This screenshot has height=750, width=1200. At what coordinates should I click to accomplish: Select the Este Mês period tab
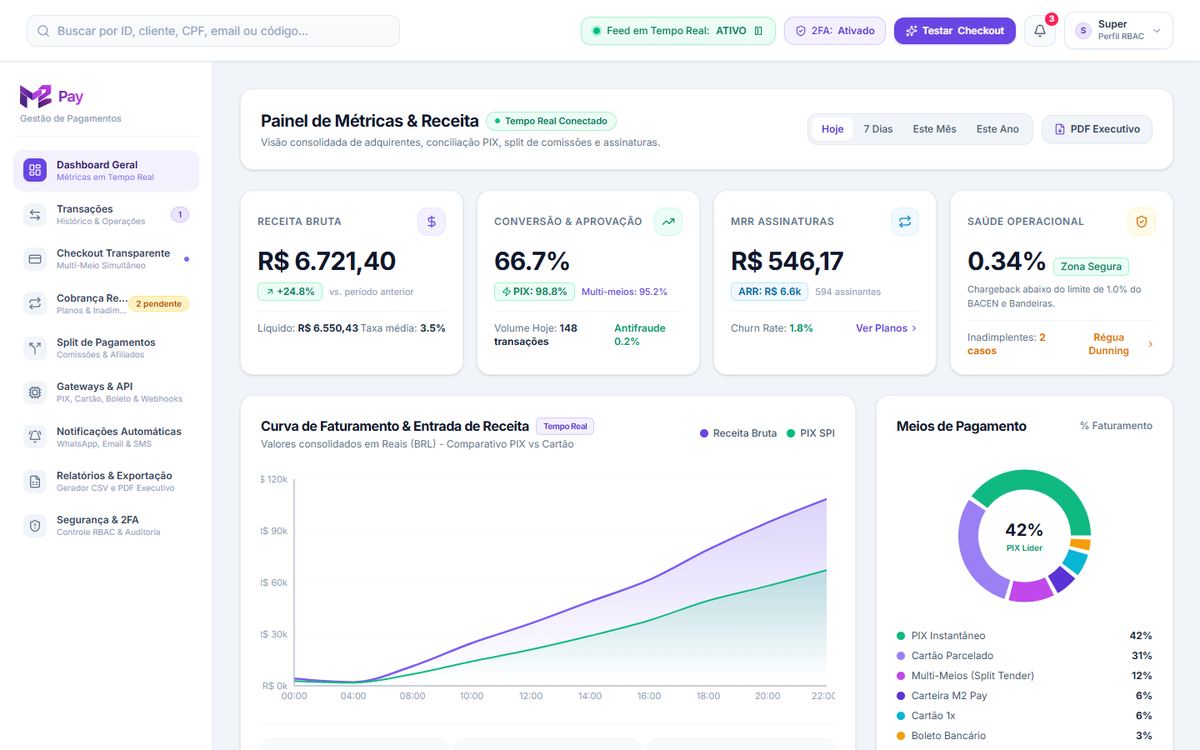click(x=934, y=129)
